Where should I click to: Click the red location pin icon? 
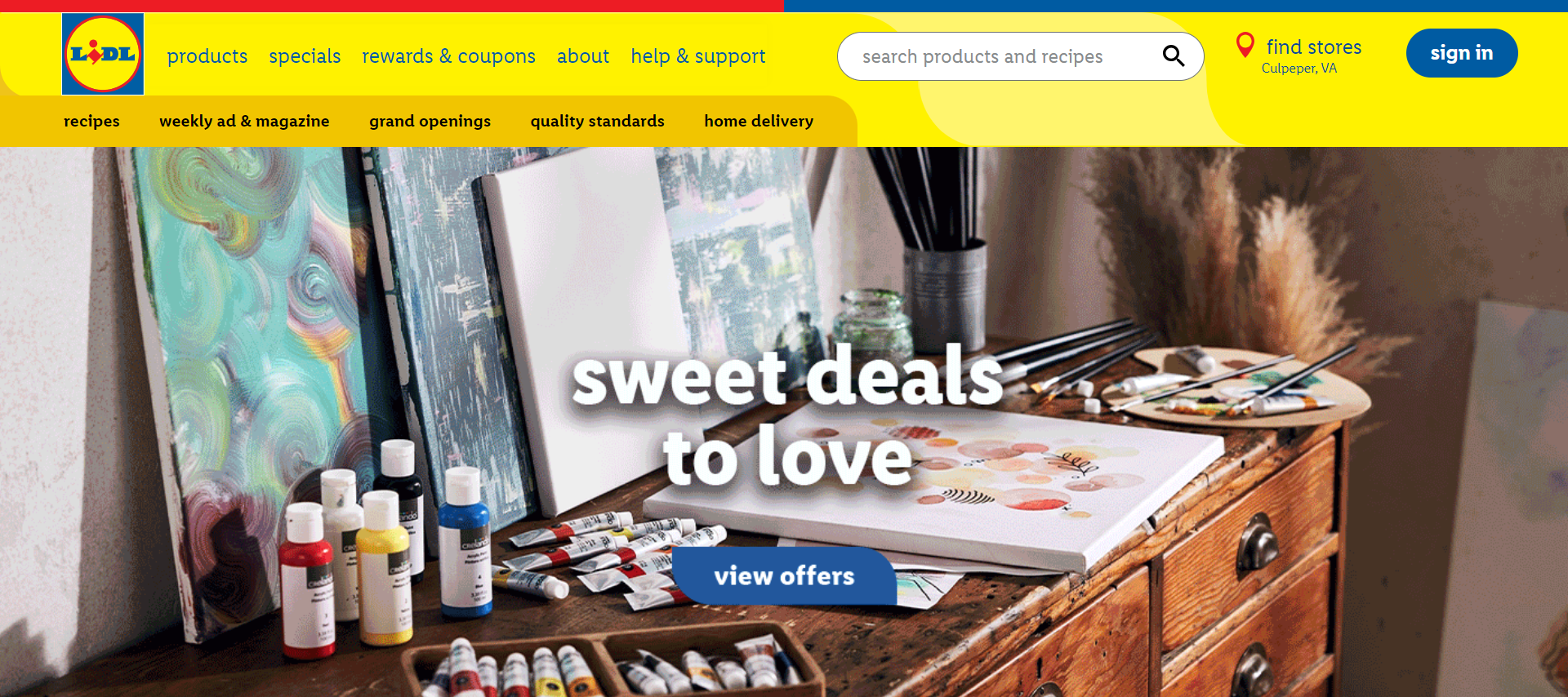(x=1245, y=45)
